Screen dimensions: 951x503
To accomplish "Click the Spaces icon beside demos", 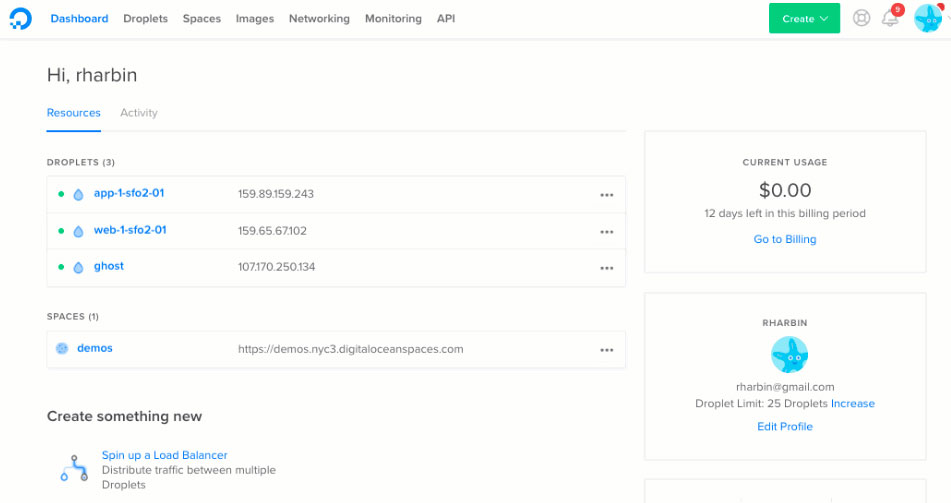I will pos(62,348).
